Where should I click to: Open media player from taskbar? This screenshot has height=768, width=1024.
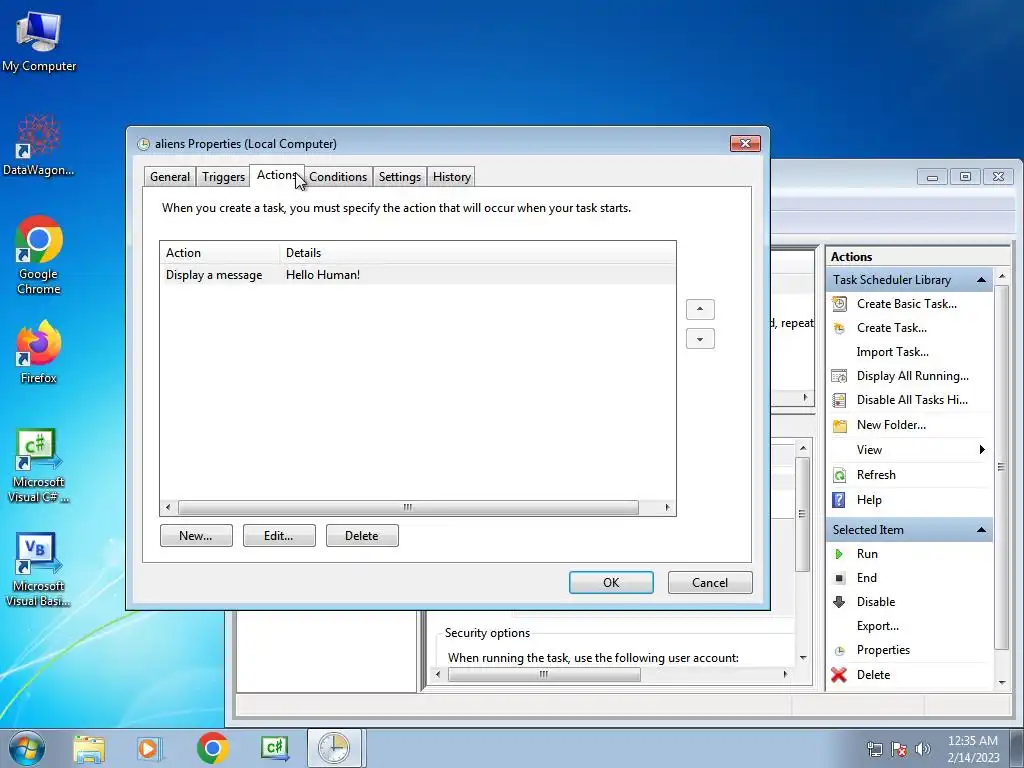pyautogui.click(x=149, y=748)
